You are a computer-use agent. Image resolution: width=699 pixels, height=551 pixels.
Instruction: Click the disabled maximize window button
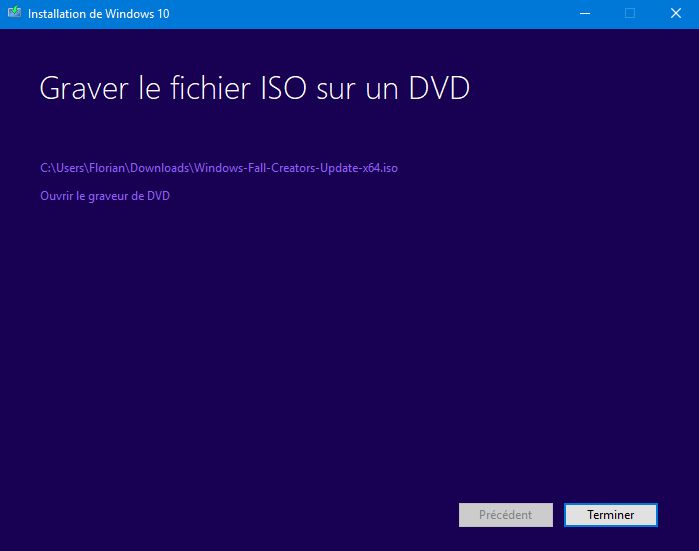coord(630,13)
